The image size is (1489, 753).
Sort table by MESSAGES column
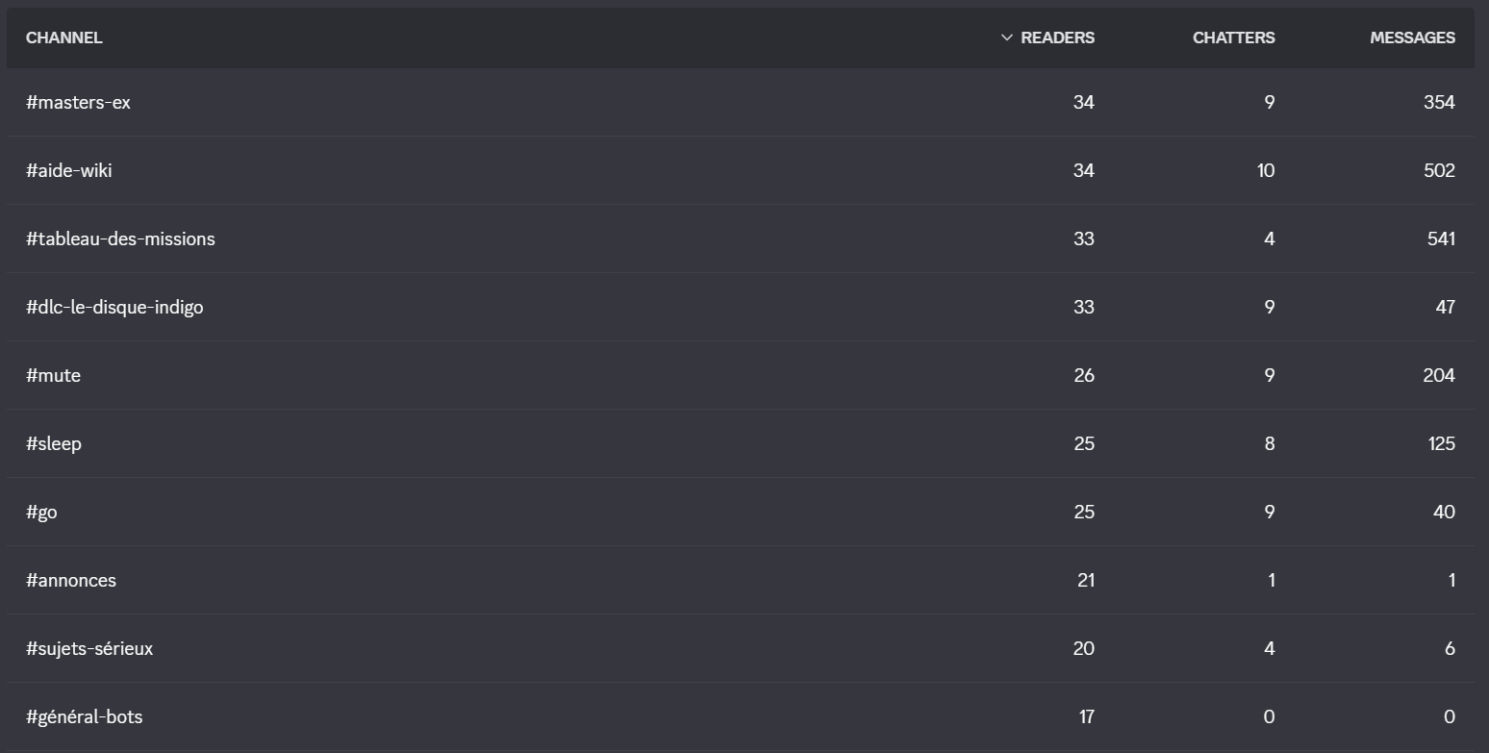tap(1412, 38)
